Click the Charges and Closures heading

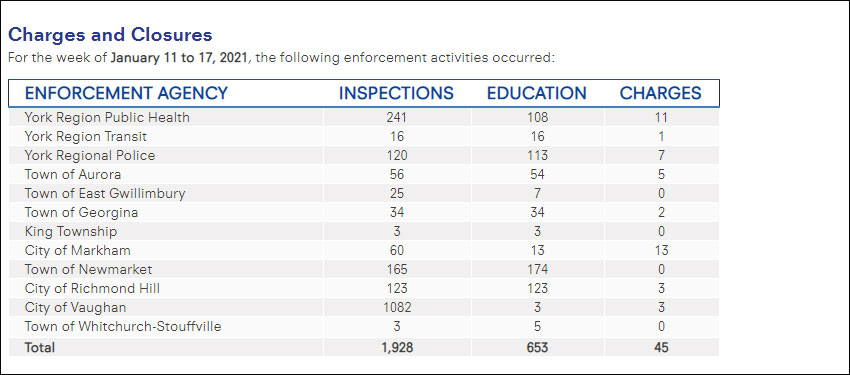click(x=110, y=35)
